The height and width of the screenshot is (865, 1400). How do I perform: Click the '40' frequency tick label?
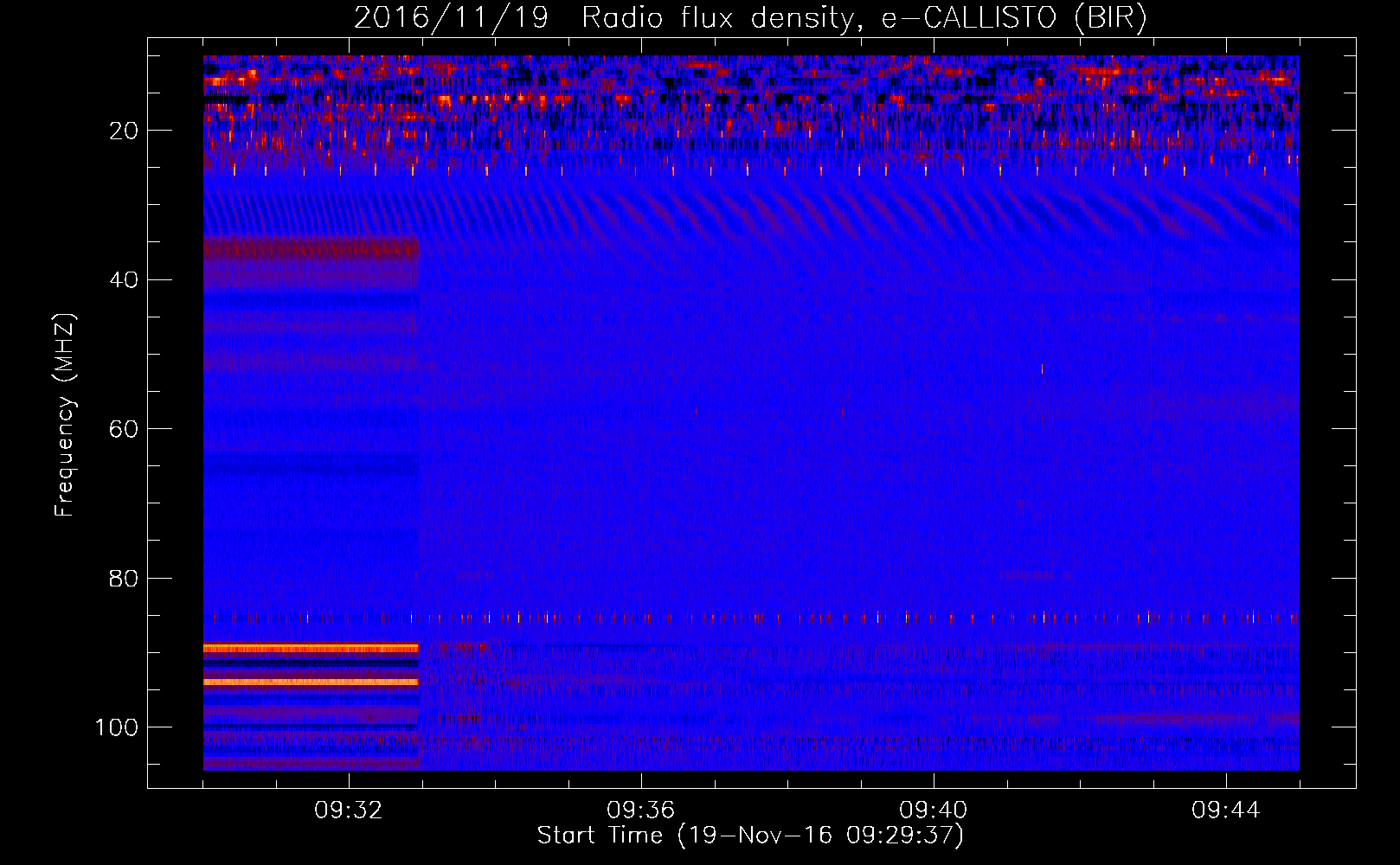125,280
